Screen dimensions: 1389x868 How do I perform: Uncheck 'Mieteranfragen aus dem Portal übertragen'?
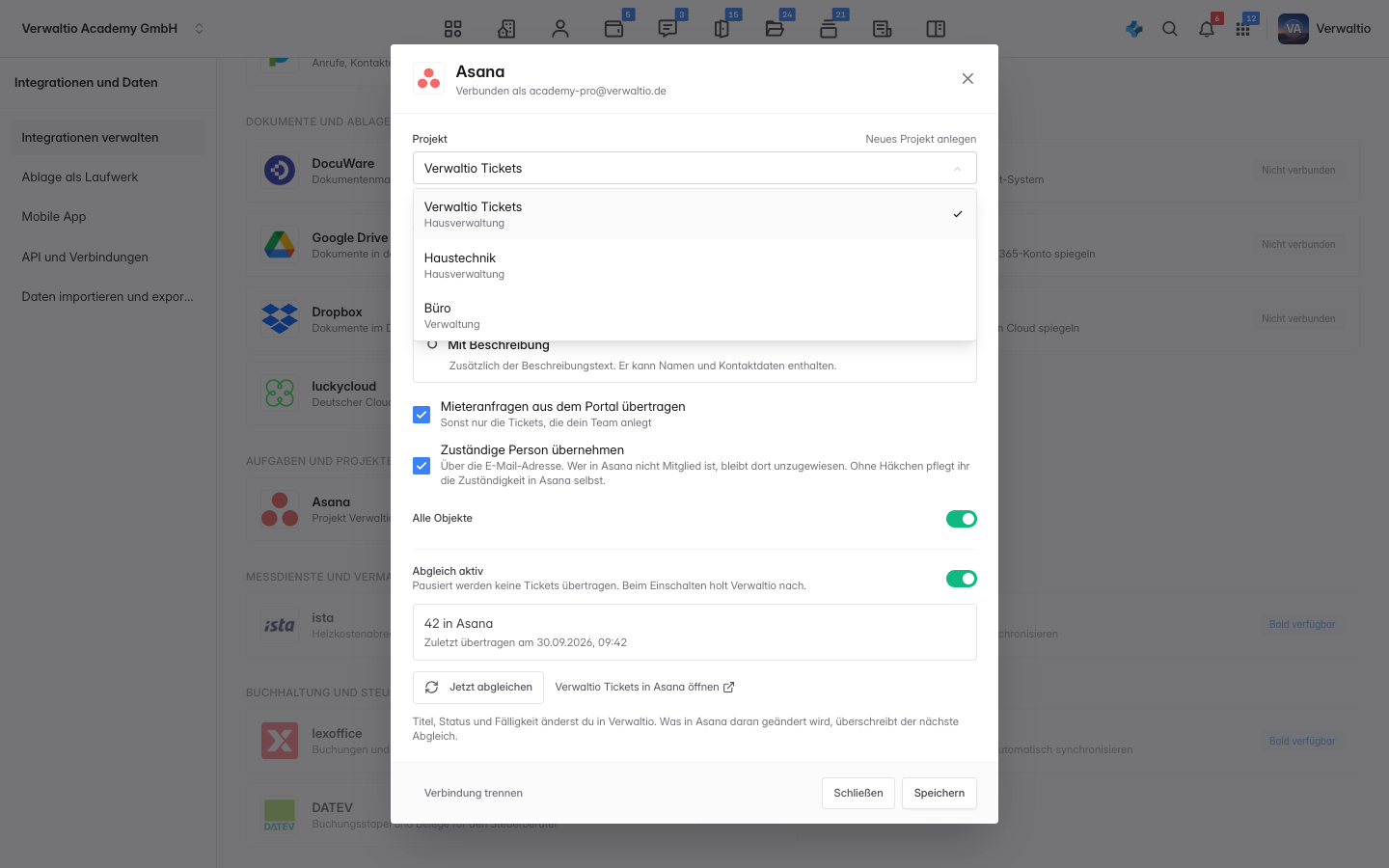[422, 415]
